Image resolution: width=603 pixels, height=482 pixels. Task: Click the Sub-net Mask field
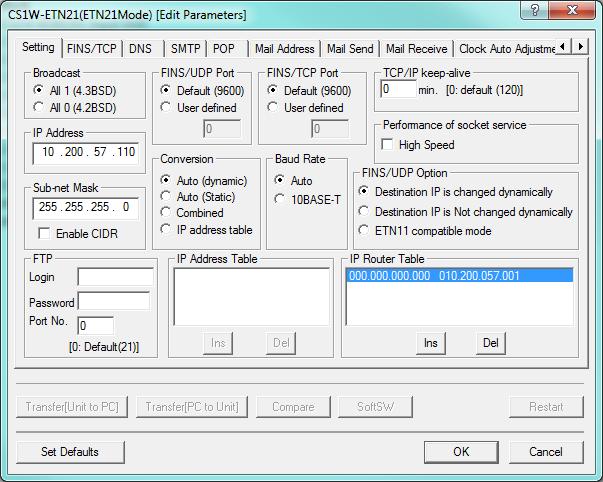tap(85, 208)
